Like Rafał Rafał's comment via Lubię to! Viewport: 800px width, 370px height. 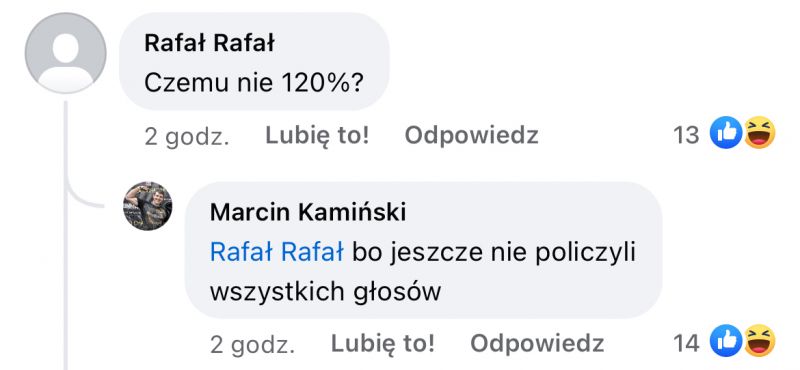point(317,135)
